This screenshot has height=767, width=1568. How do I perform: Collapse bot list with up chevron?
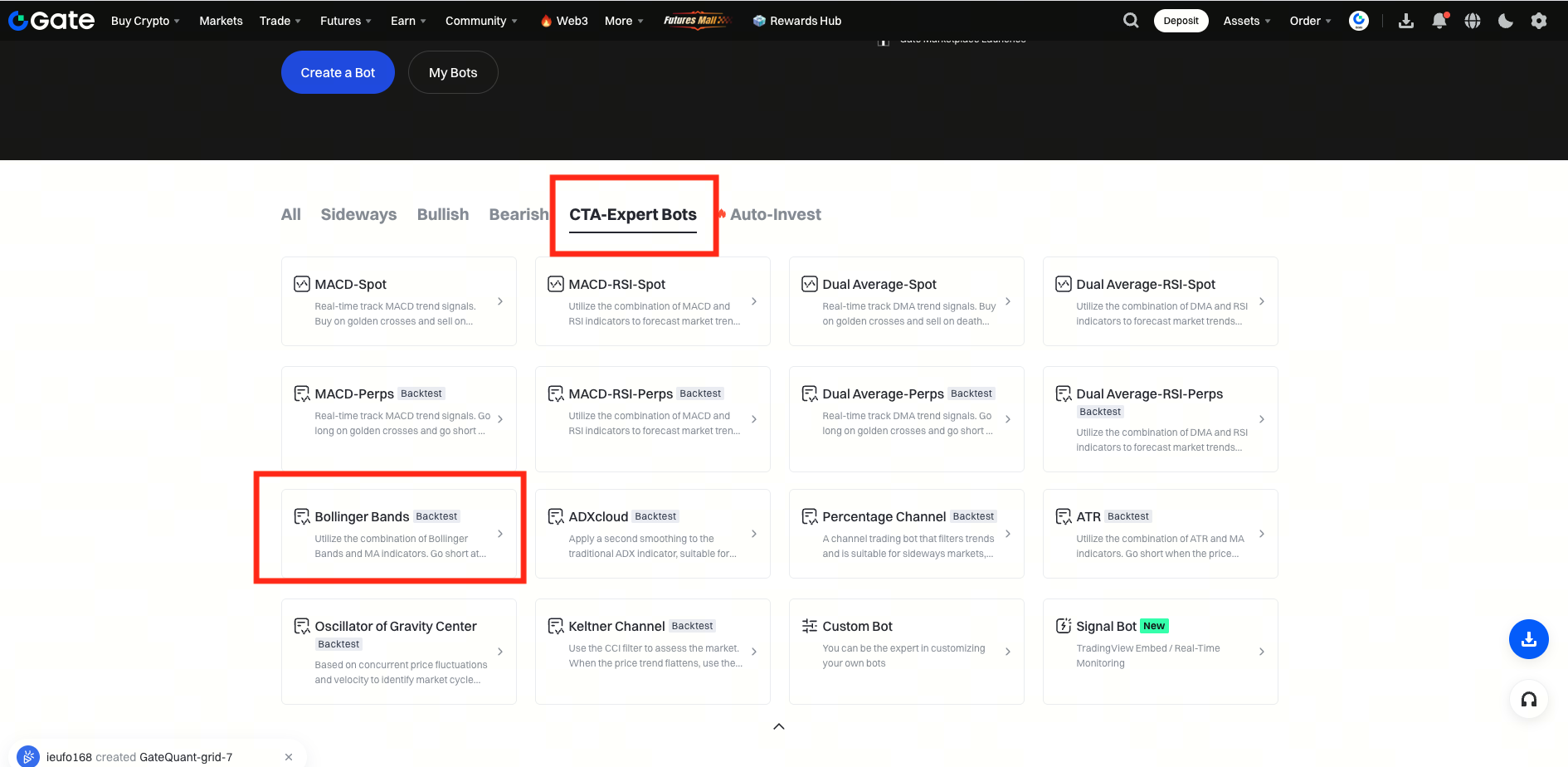(x=779, y=726)
